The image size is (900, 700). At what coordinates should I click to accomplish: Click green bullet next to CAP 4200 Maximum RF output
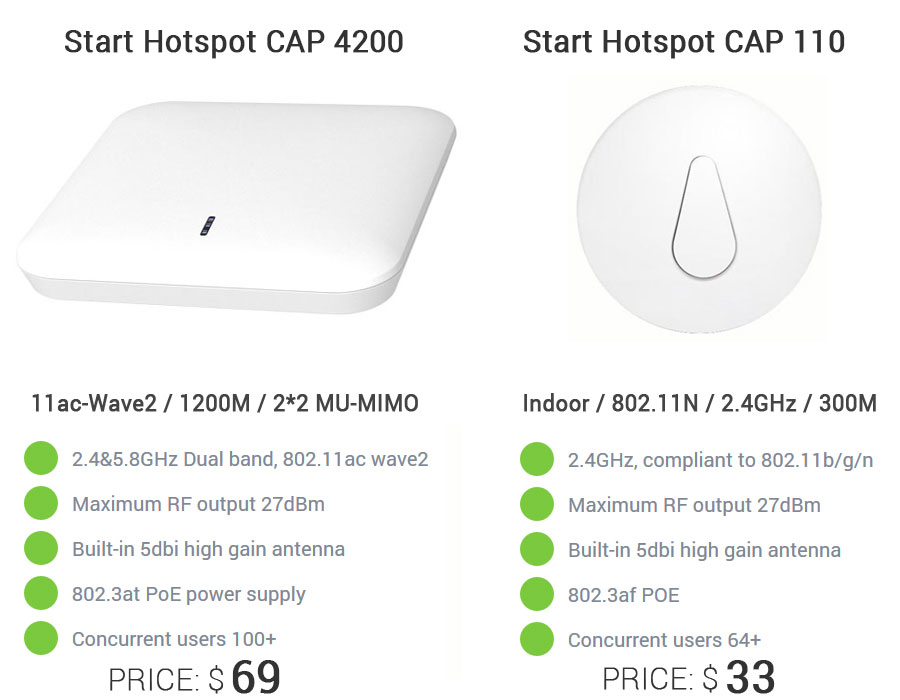coord(41,503)
